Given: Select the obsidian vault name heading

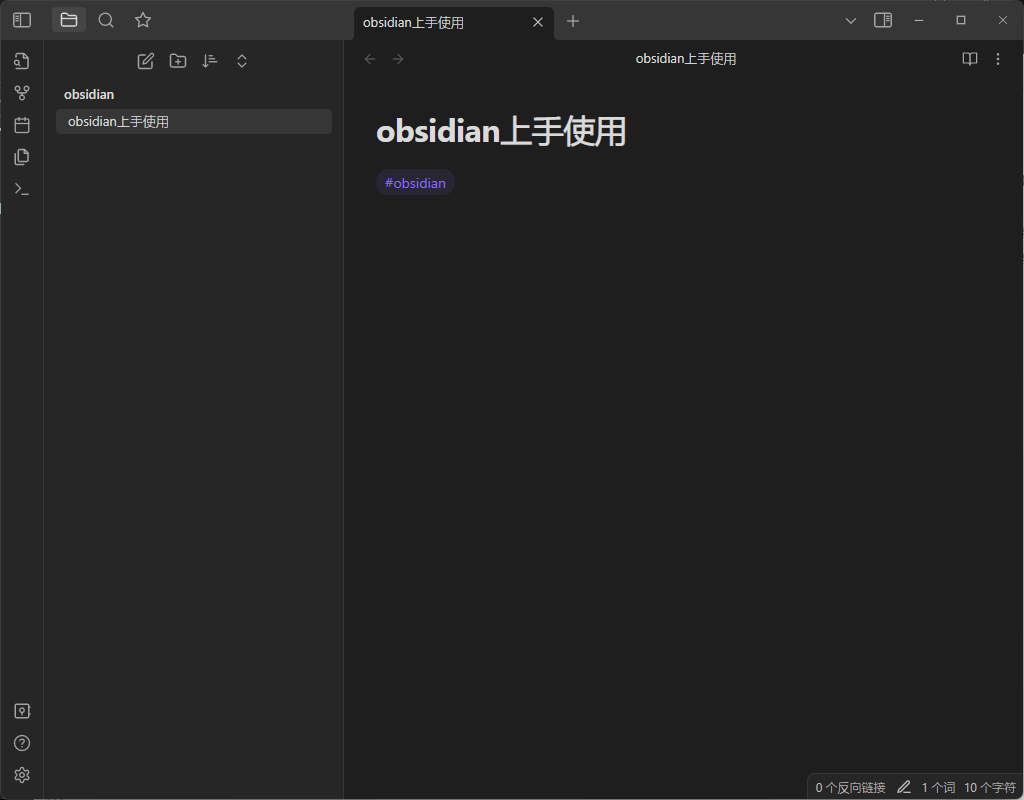Looking at the screenshot, I should point(89,95).
